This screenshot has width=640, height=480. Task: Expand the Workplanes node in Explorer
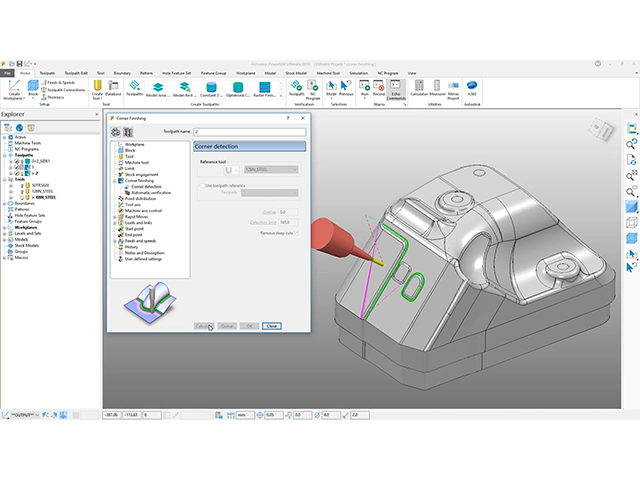[x=5, y=227]
